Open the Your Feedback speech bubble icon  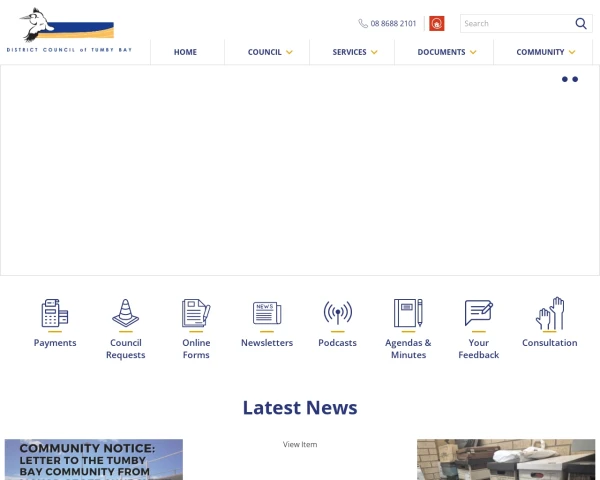479,313
